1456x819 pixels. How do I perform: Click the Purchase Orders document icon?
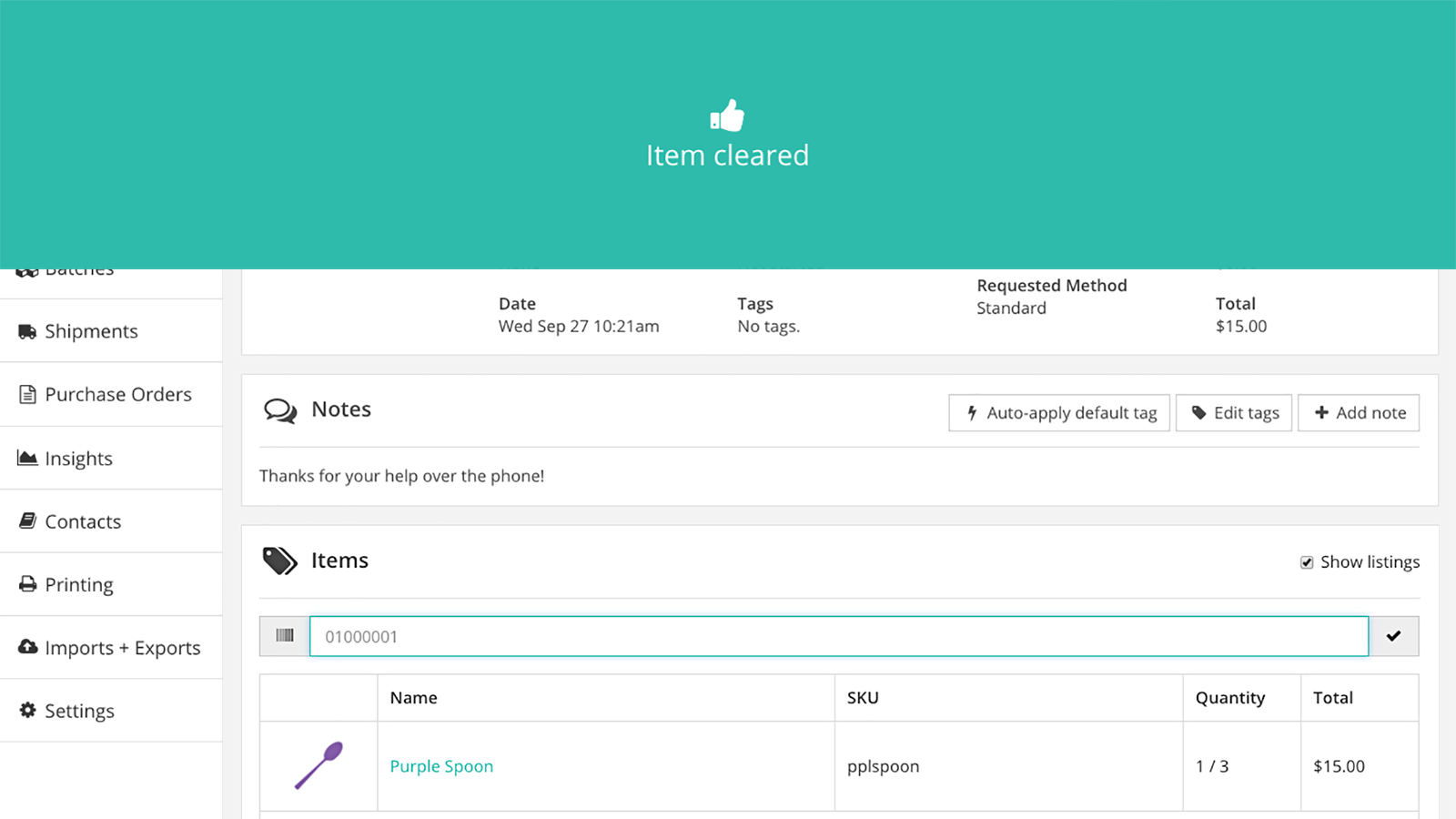[28, 395]
